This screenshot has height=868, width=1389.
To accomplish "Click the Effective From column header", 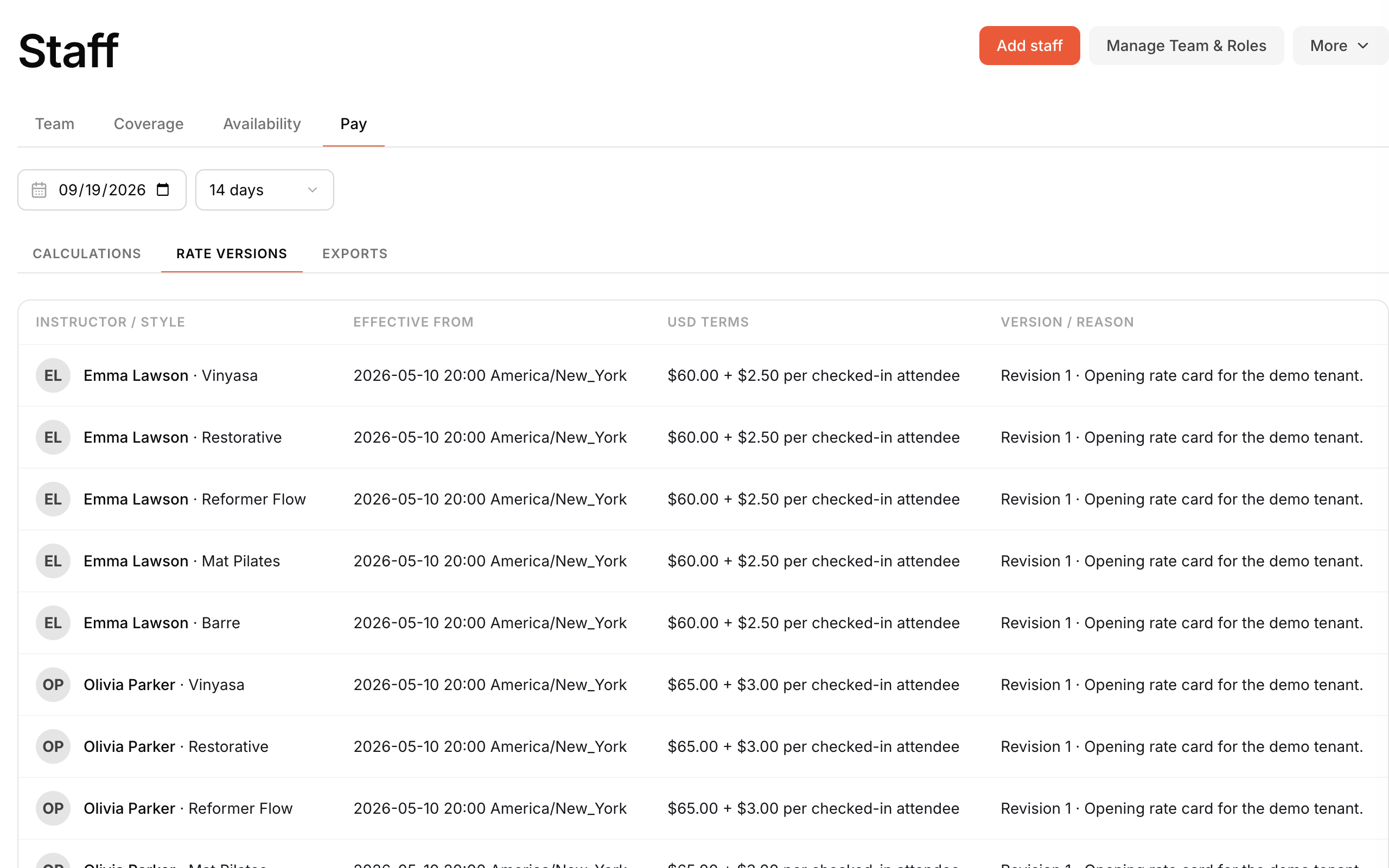I will (x=413, y=322).
